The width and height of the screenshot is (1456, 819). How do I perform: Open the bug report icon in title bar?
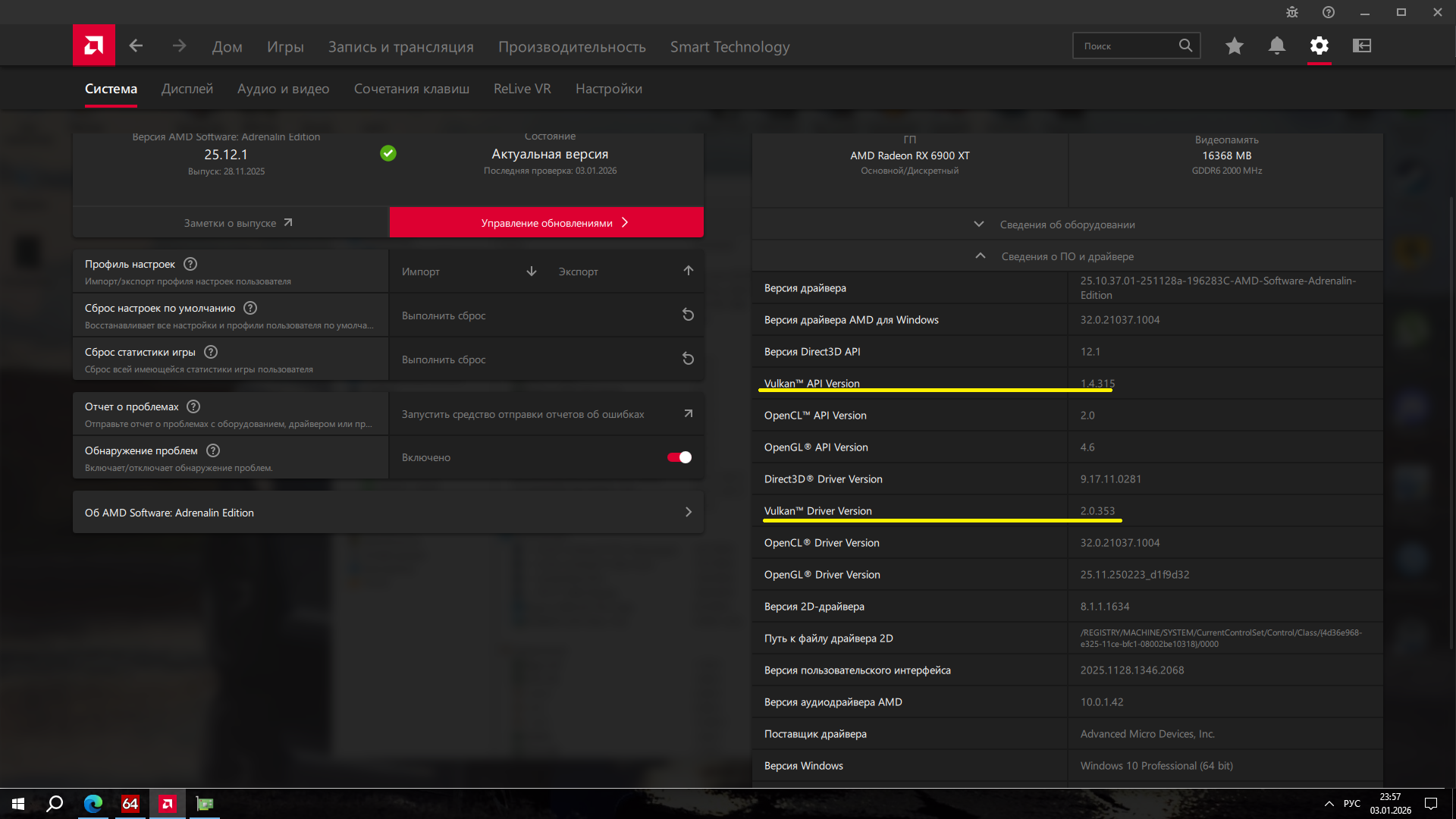point(1292,12)
